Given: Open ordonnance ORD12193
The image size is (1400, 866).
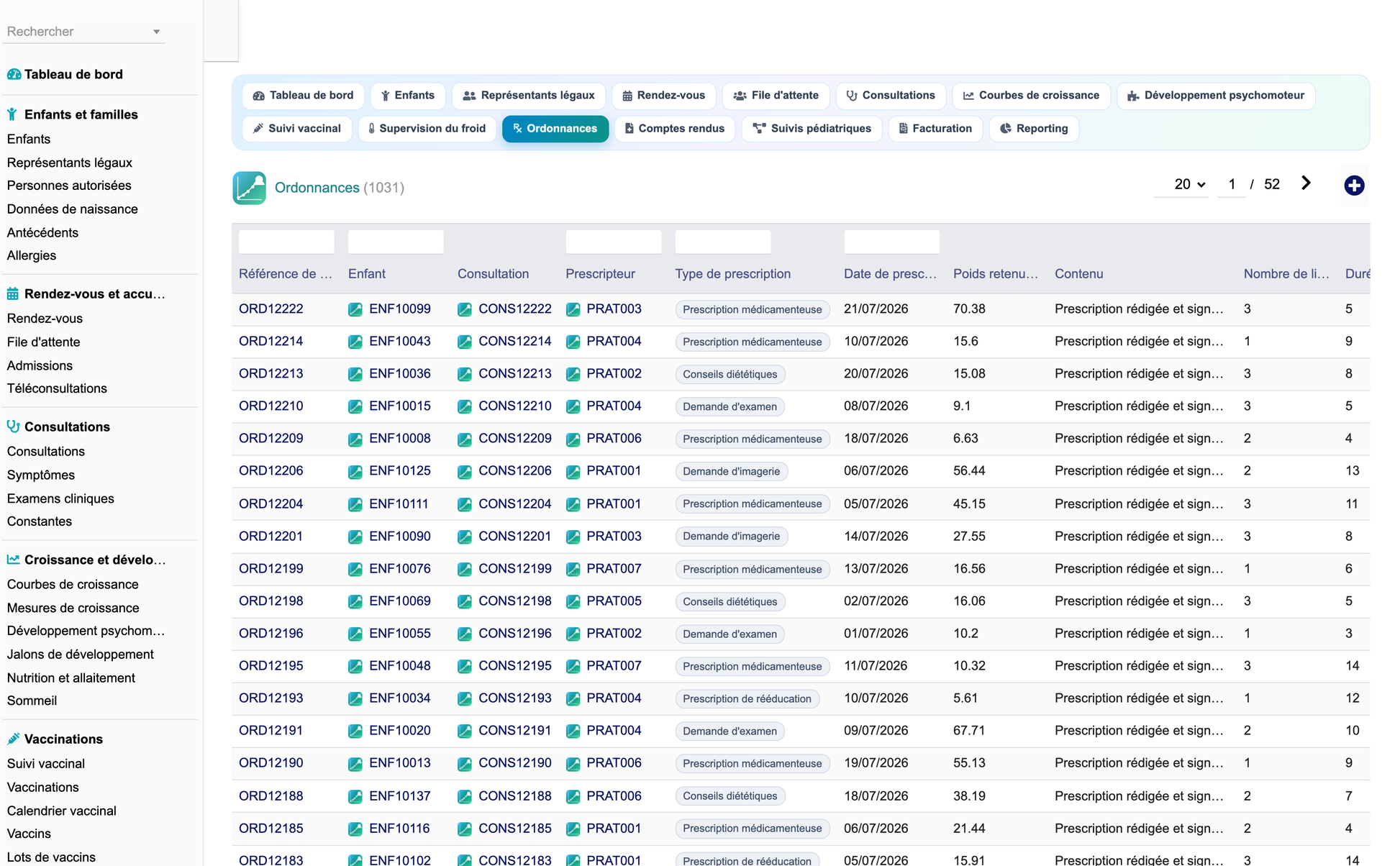Looking at the screenshot, I should (271, 698).
